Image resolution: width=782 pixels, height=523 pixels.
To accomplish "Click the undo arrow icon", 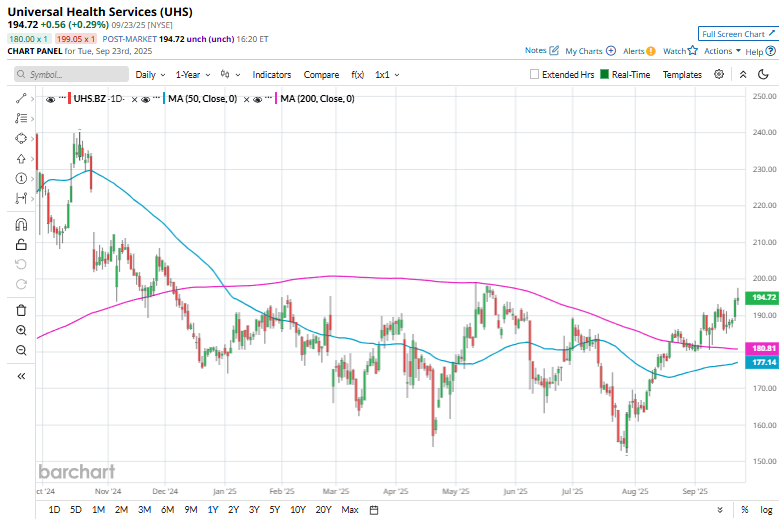I will 21,264.
